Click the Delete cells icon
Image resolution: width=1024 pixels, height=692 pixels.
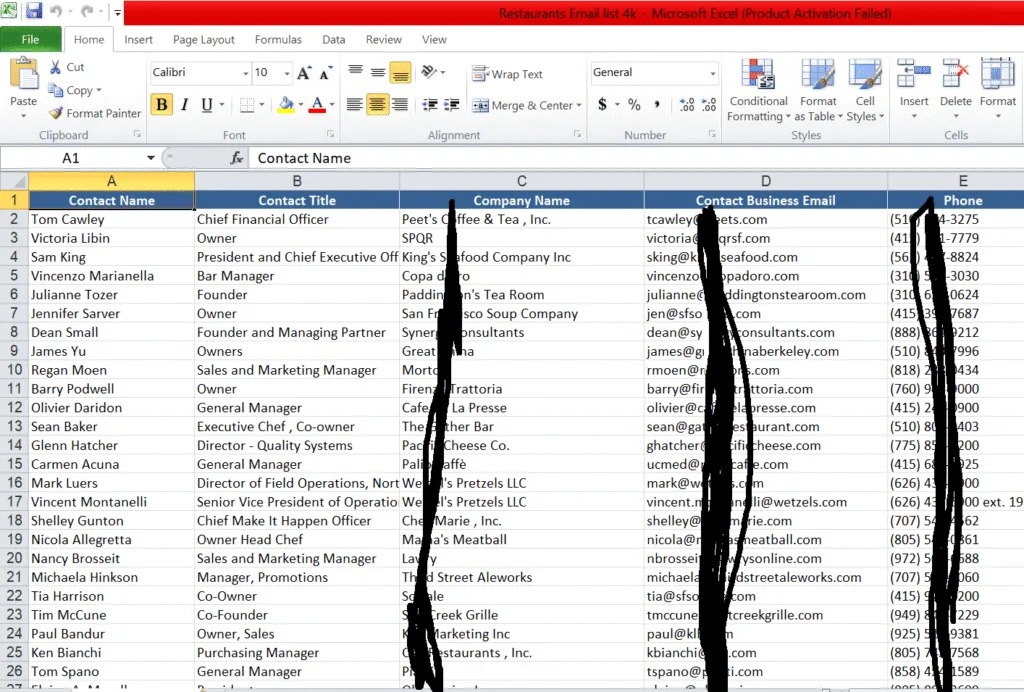(955, 74)
